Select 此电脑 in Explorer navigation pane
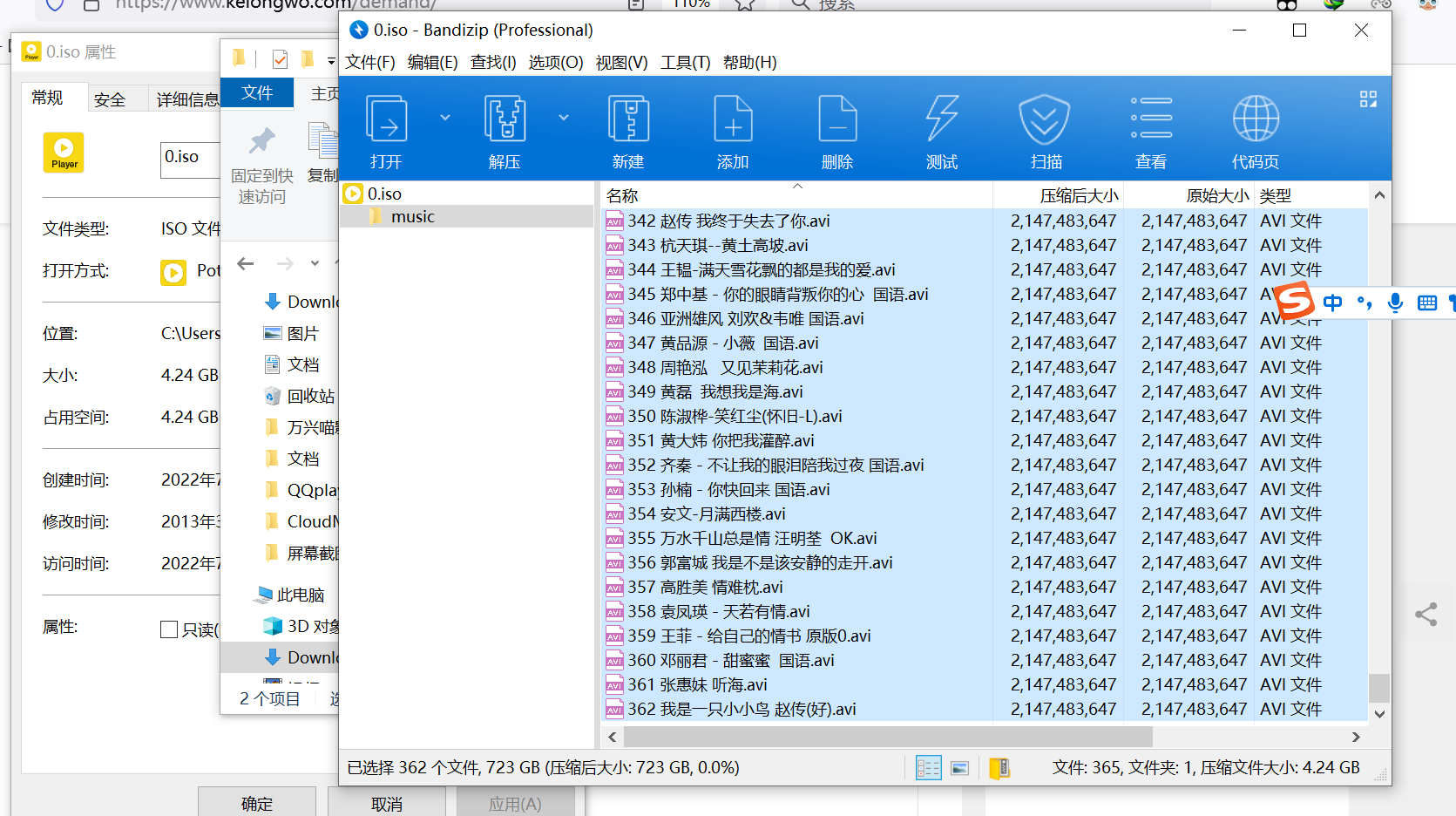 289,595
